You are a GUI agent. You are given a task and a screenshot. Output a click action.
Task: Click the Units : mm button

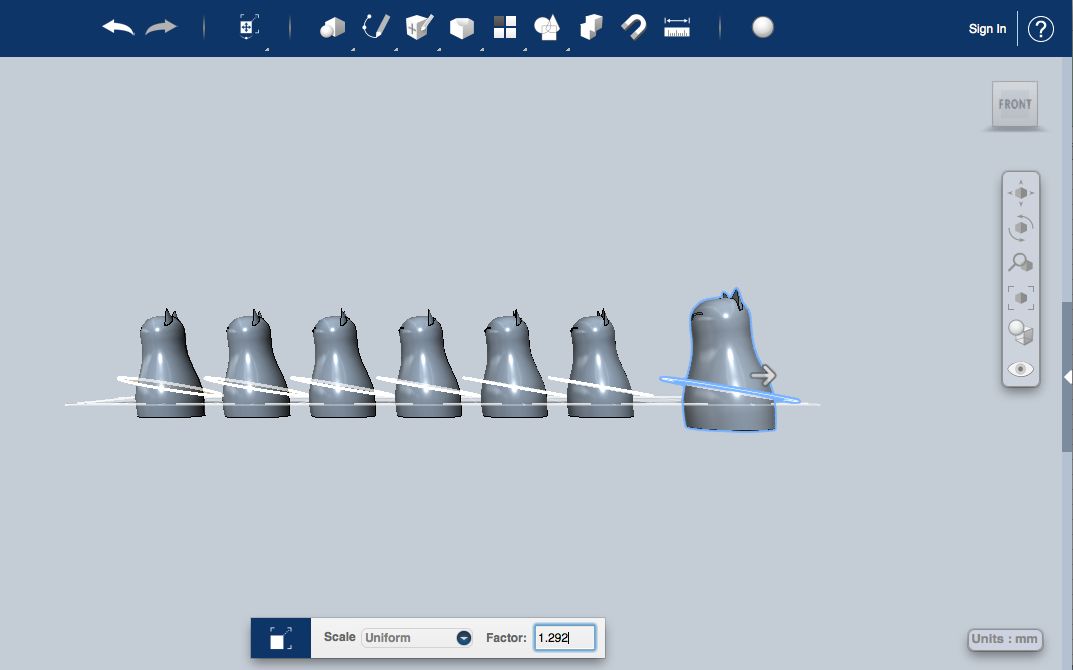(1005, 639)
